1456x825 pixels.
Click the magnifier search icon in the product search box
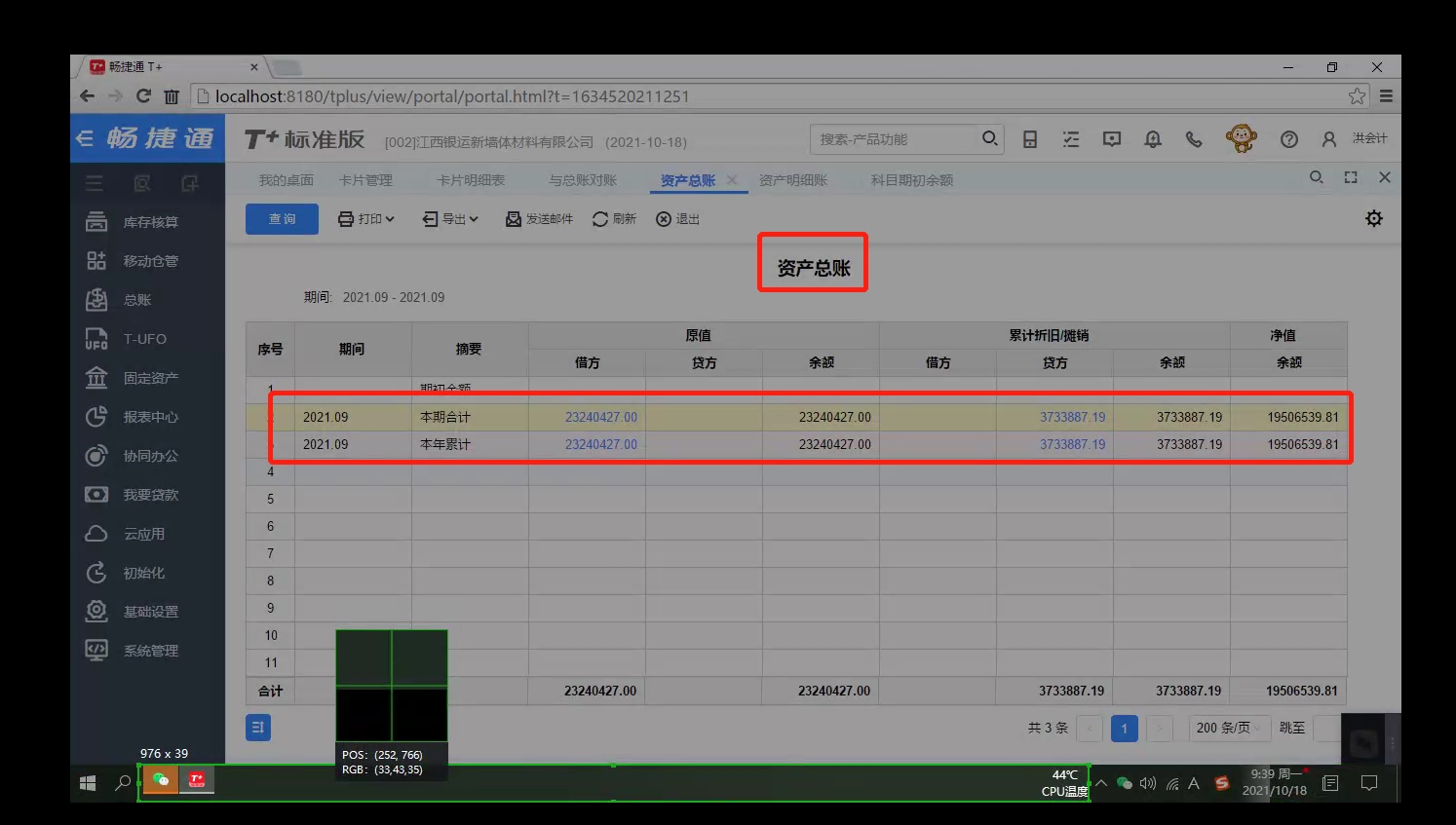pyautogui.click(x=989, y=138)
